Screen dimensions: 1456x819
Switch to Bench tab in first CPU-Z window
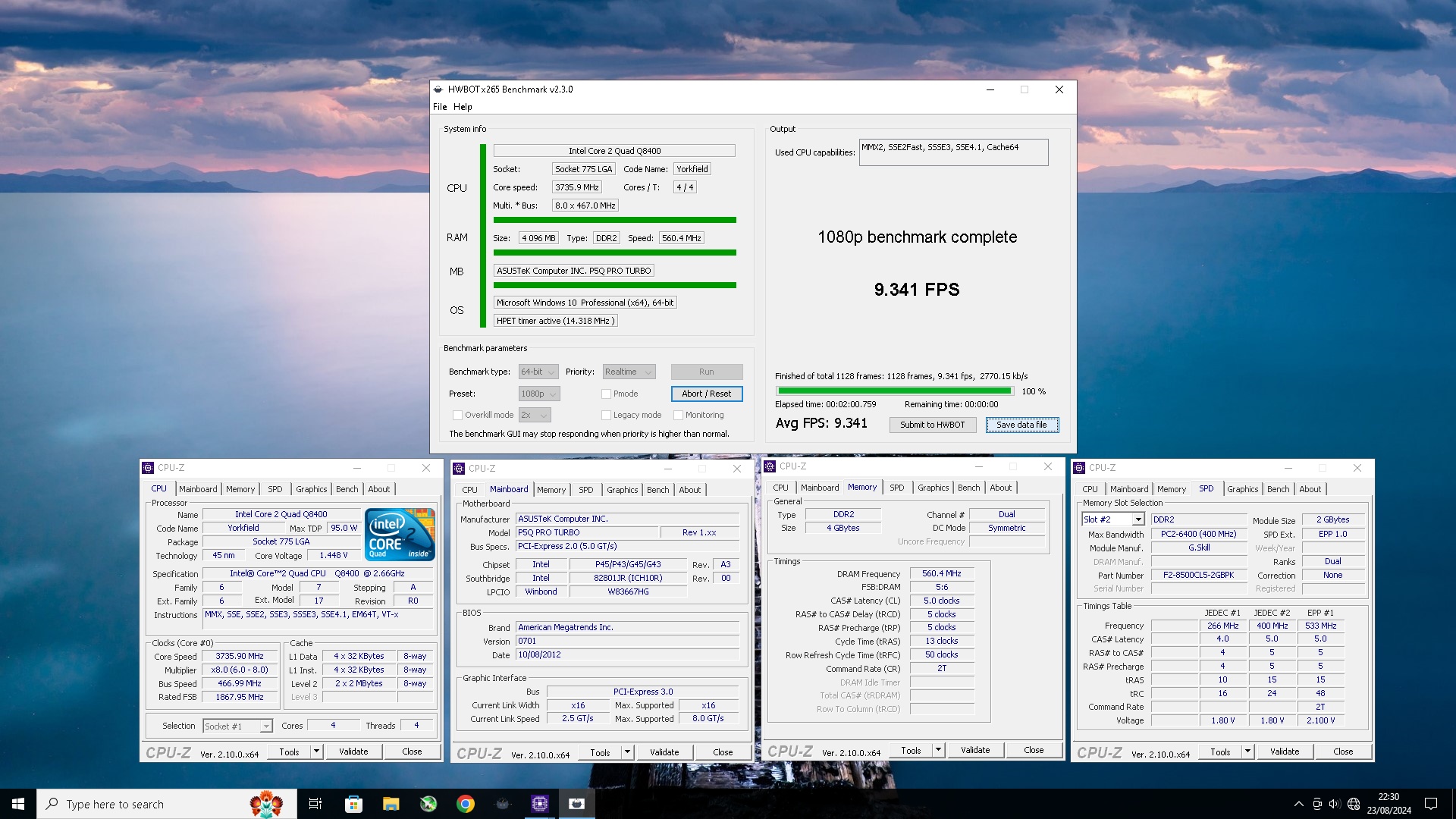pyautogui.click(x=347, y=489)
